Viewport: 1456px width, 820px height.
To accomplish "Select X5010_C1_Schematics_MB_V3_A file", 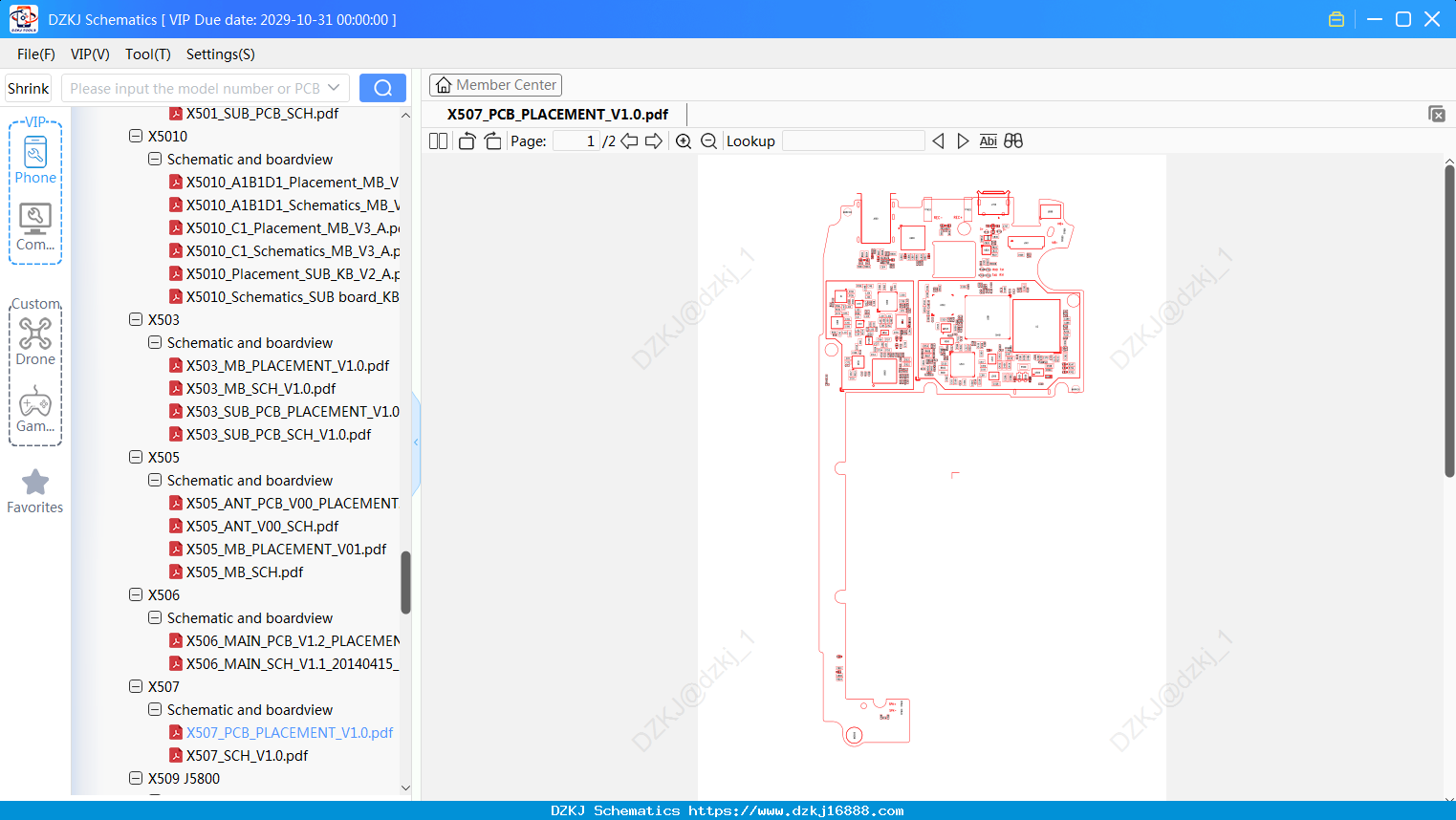I will coord(285,250).
